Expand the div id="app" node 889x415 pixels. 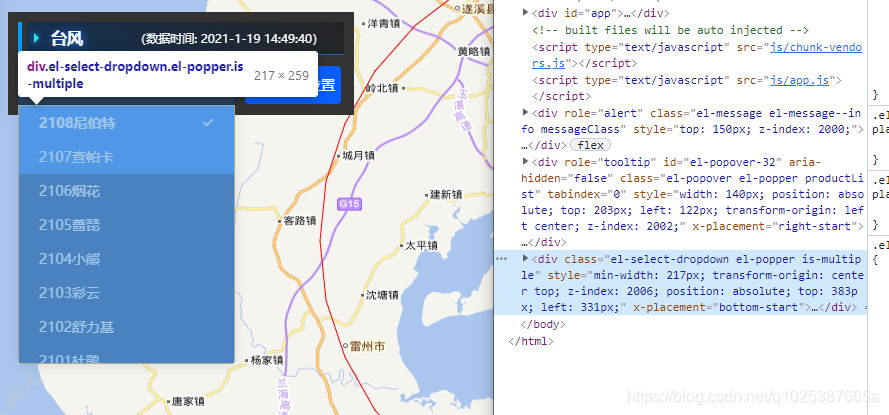(x=526, y=12)
